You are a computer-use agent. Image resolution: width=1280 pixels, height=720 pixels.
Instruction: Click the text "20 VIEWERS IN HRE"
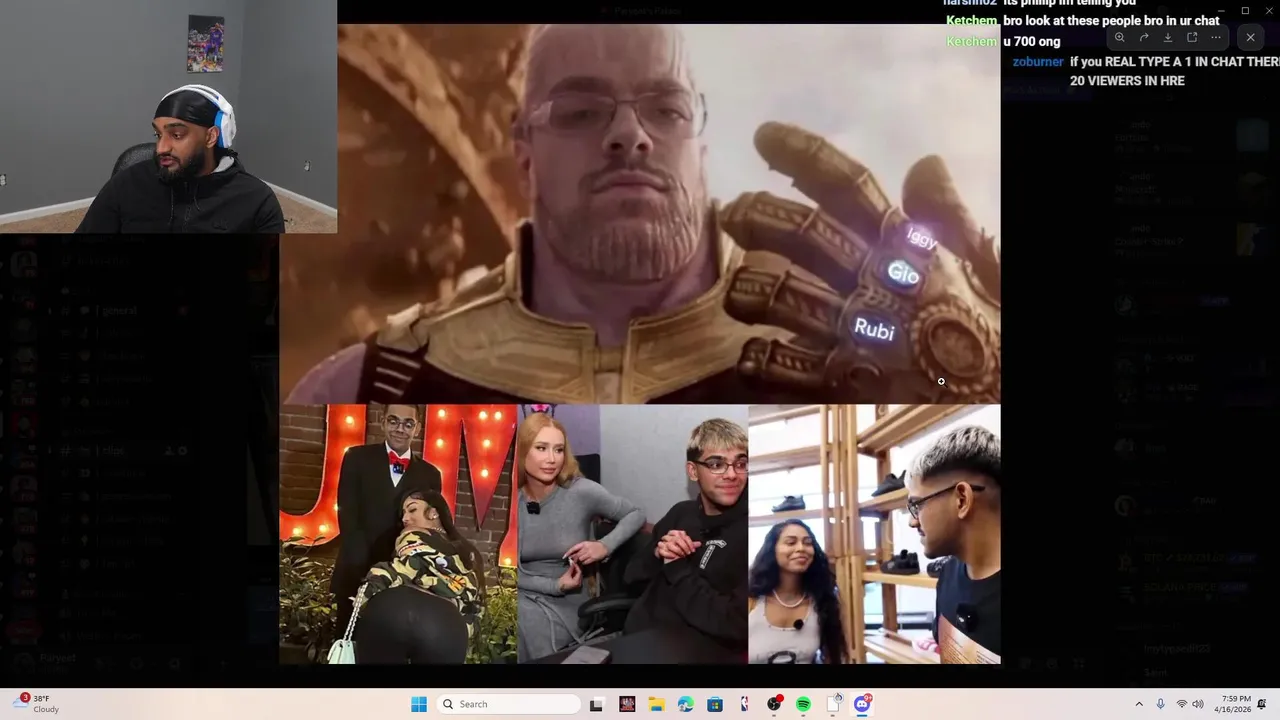tap(1127, 81)
